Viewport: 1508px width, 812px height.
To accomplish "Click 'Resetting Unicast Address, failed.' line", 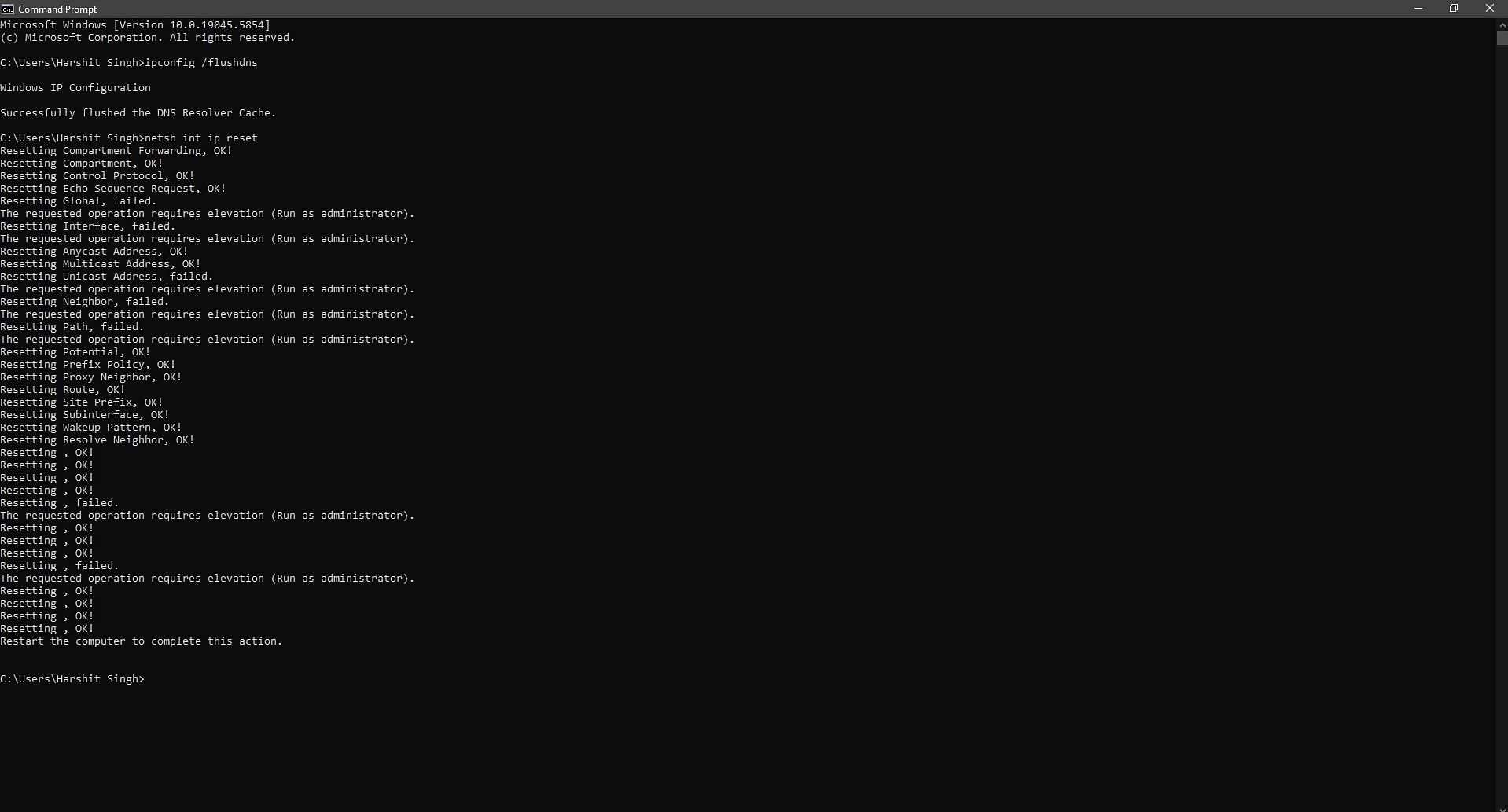I will [x=107, y=277].
